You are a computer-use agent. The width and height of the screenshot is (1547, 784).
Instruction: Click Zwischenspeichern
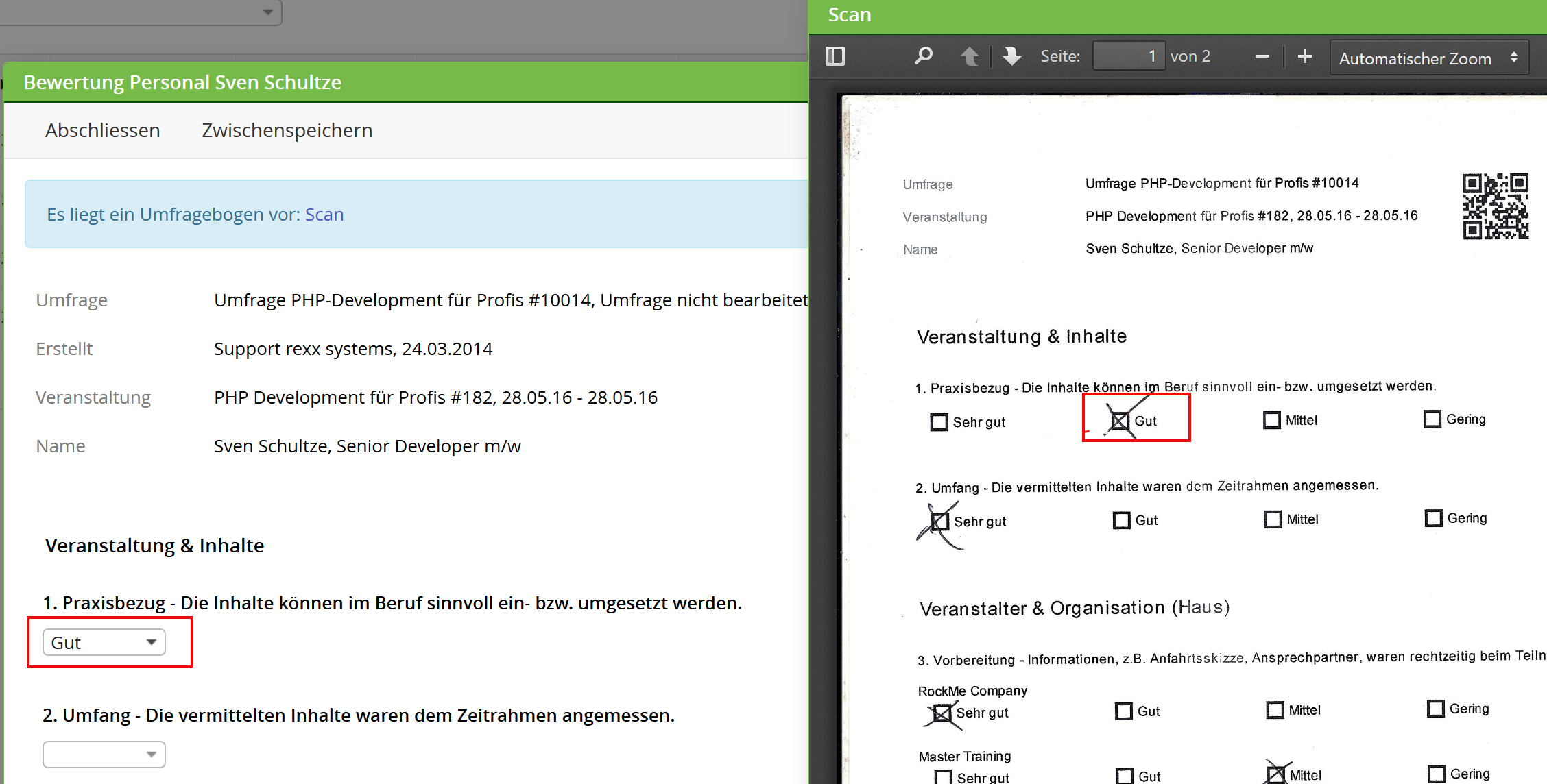tap(287, 130)
